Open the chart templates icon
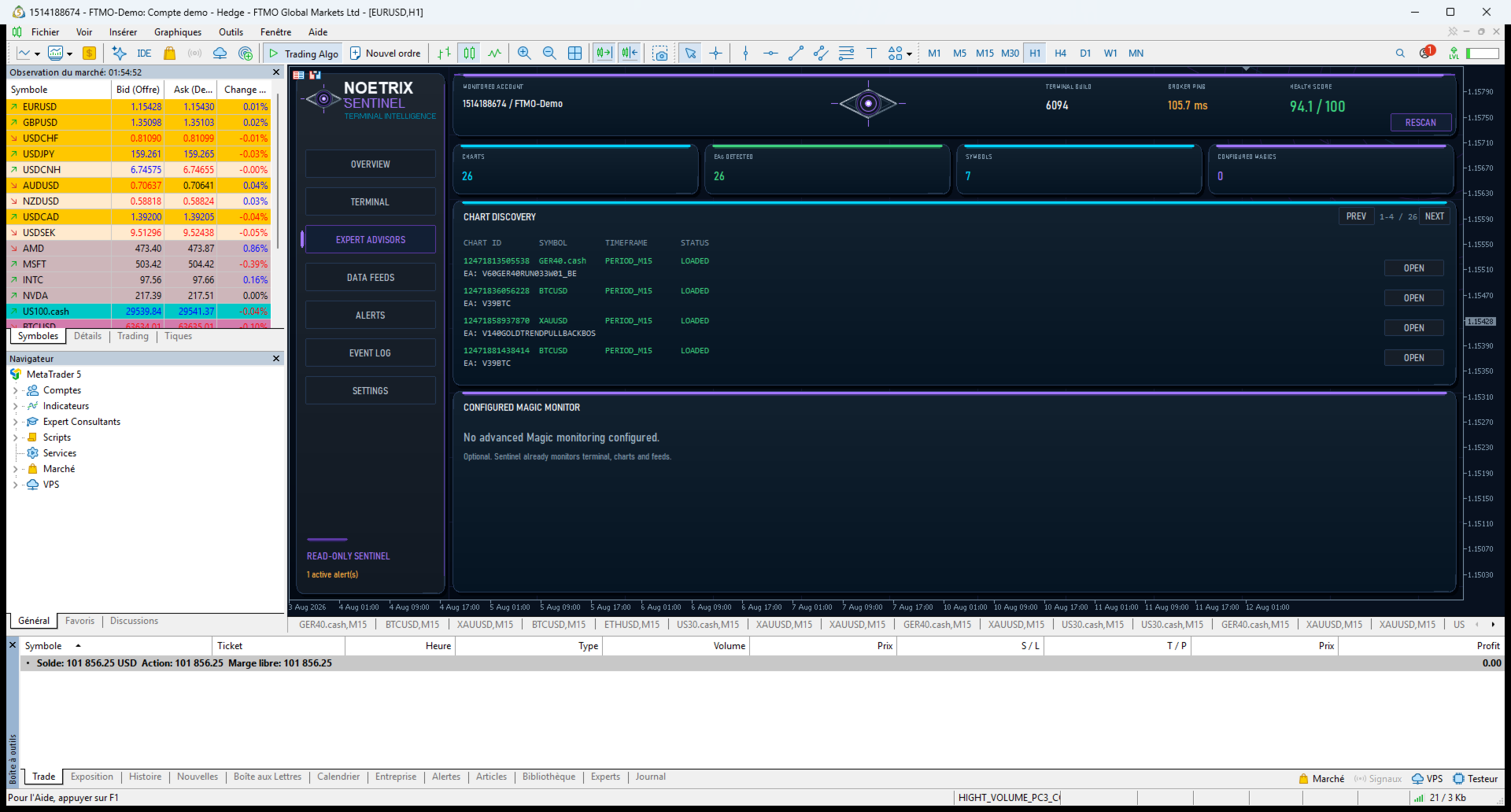1511x812 pixels. point(55,53)
